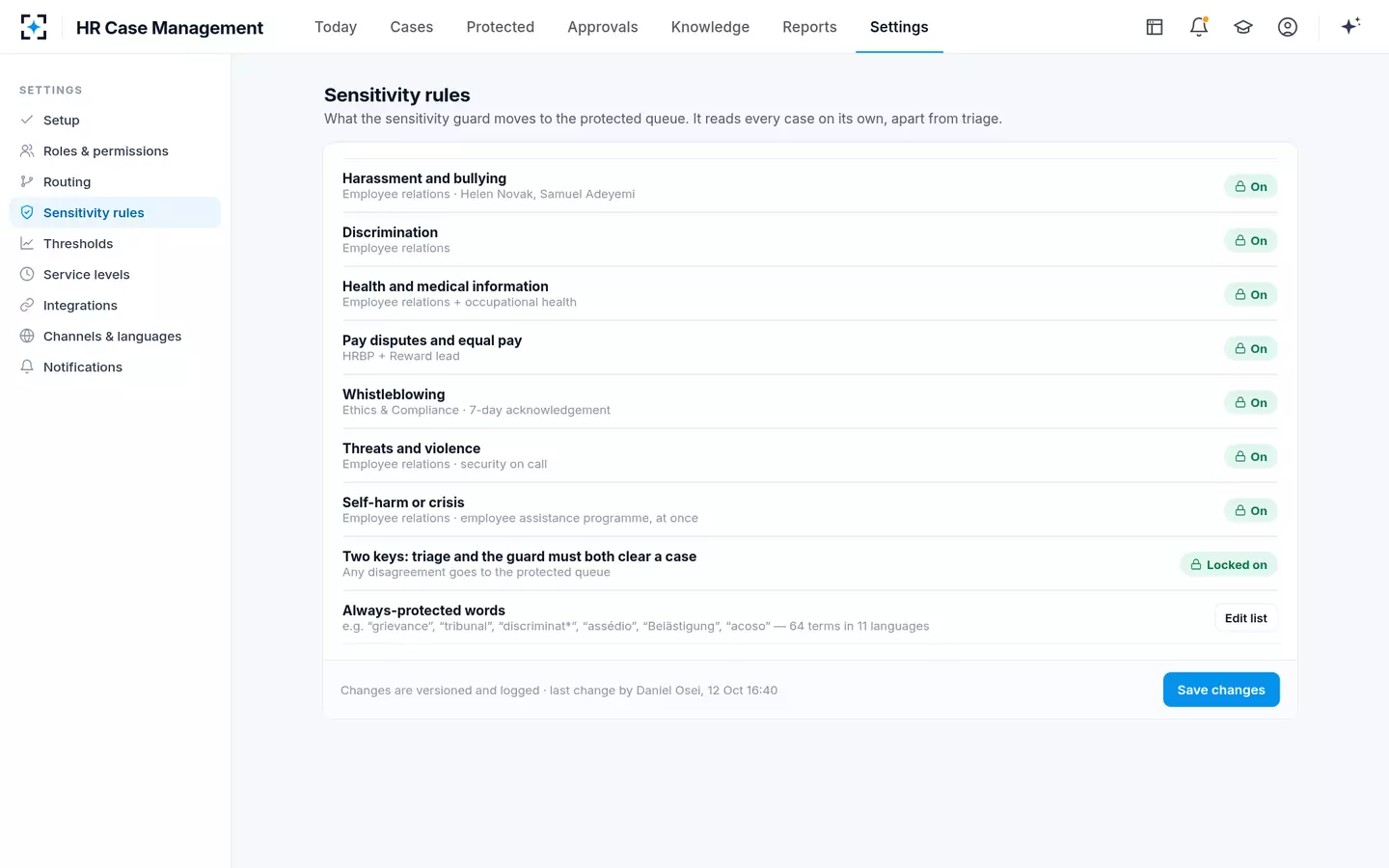Image resolution: width=1389 pixels, height=868 pixels.
Task: Open the Cases tab
Action: [x=412, y=27]
